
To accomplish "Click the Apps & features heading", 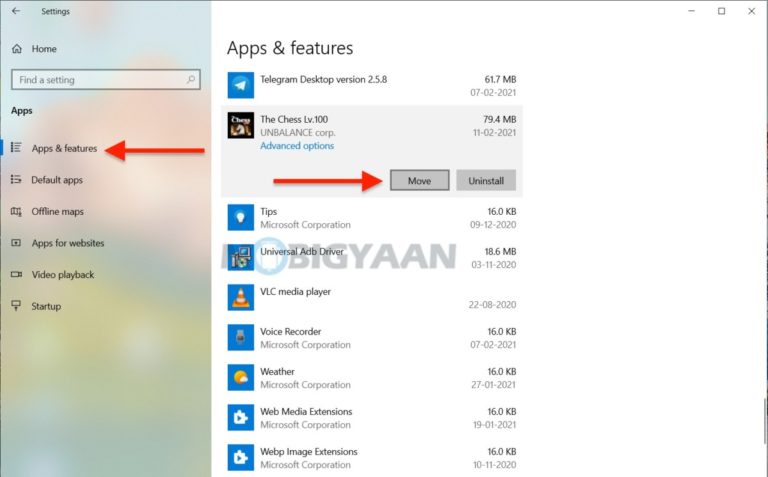I will [x=290, y=48].
